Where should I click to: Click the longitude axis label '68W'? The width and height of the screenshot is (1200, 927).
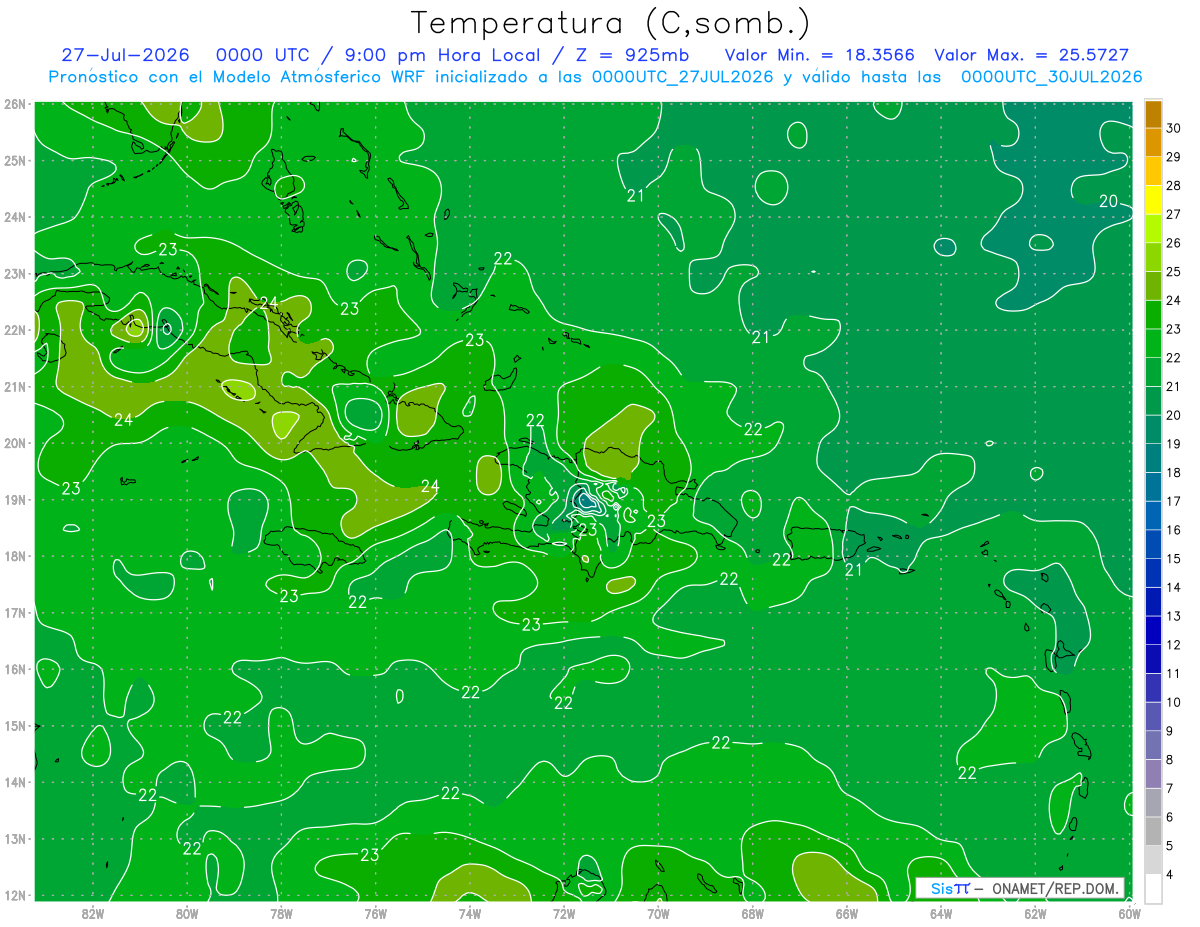tap(752, 912)
